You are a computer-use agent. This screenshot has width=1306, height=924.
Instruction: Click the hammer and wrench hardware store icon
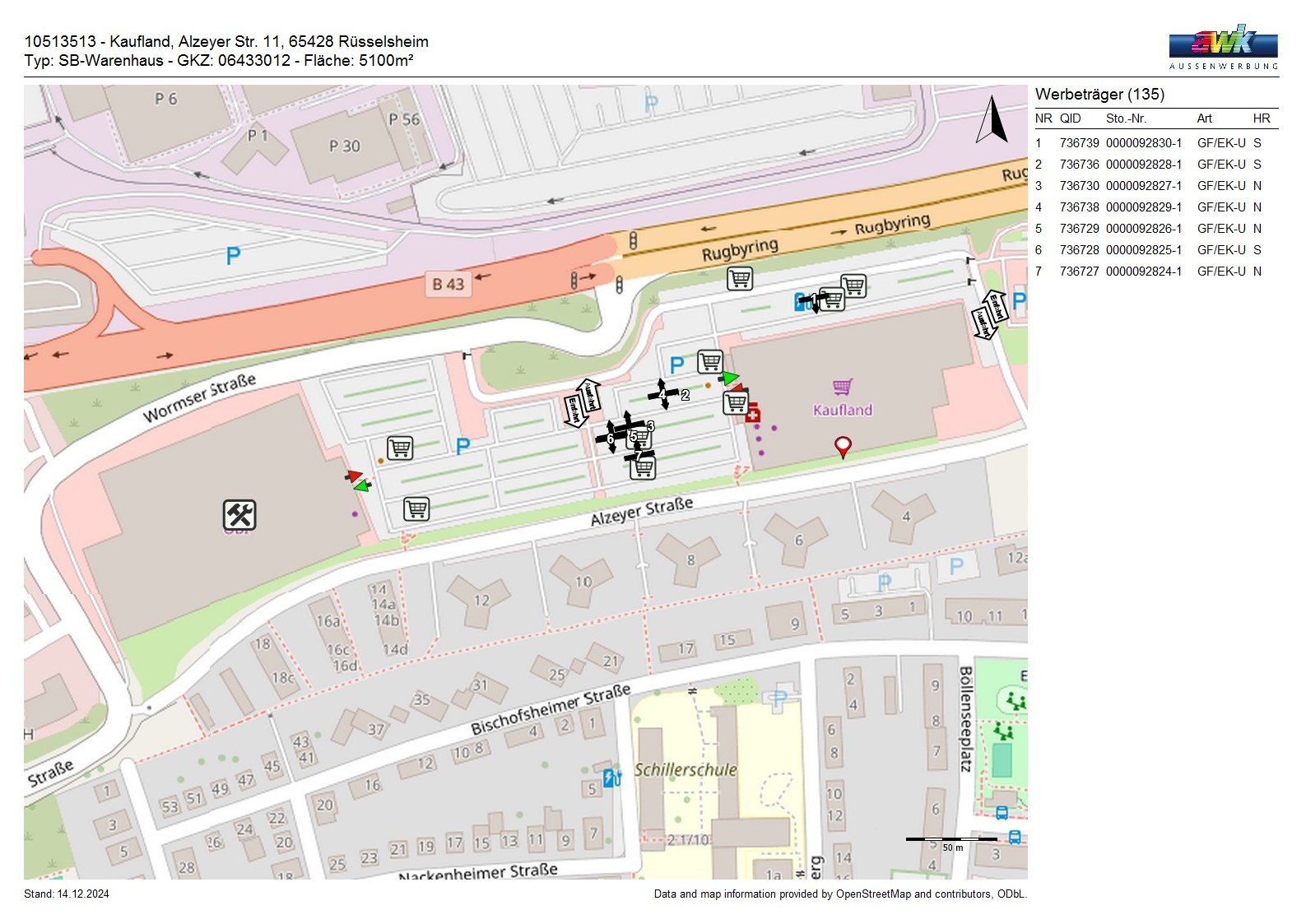(x=239, y=515)
